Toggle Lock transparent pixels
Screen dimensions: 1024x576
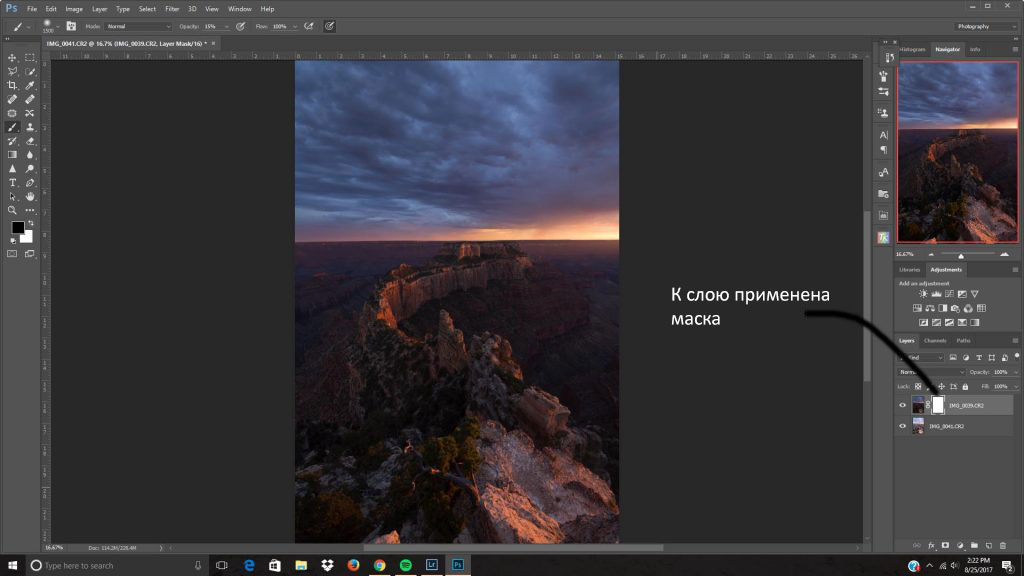(918, 387)
